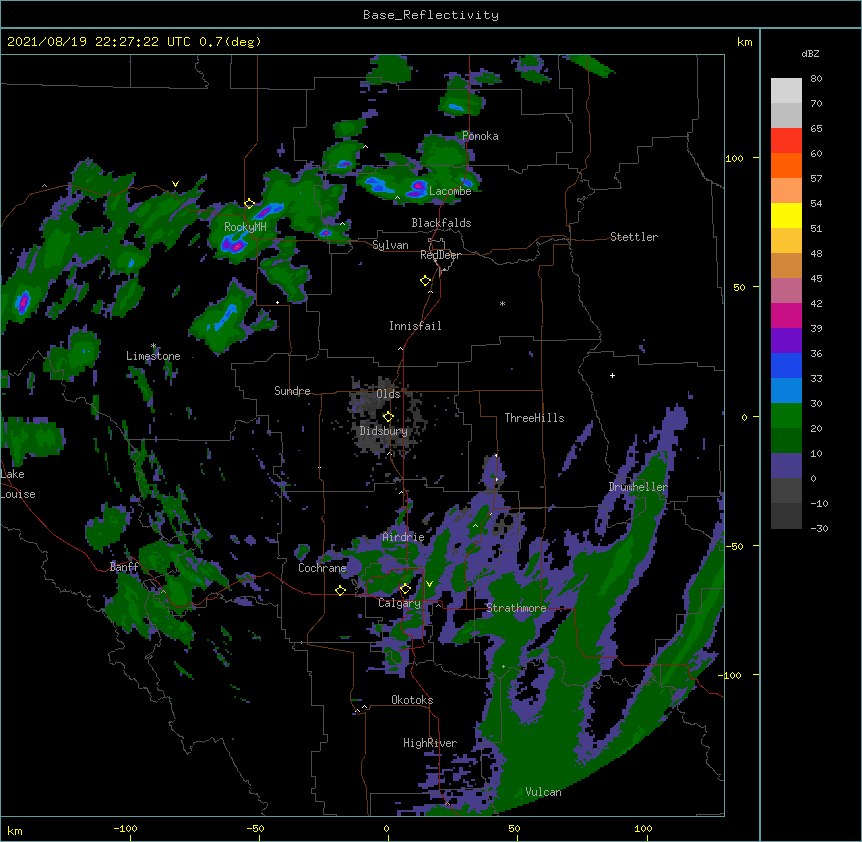Click the Sundre town label
862x842 pixels.
(x=292, y=391)
